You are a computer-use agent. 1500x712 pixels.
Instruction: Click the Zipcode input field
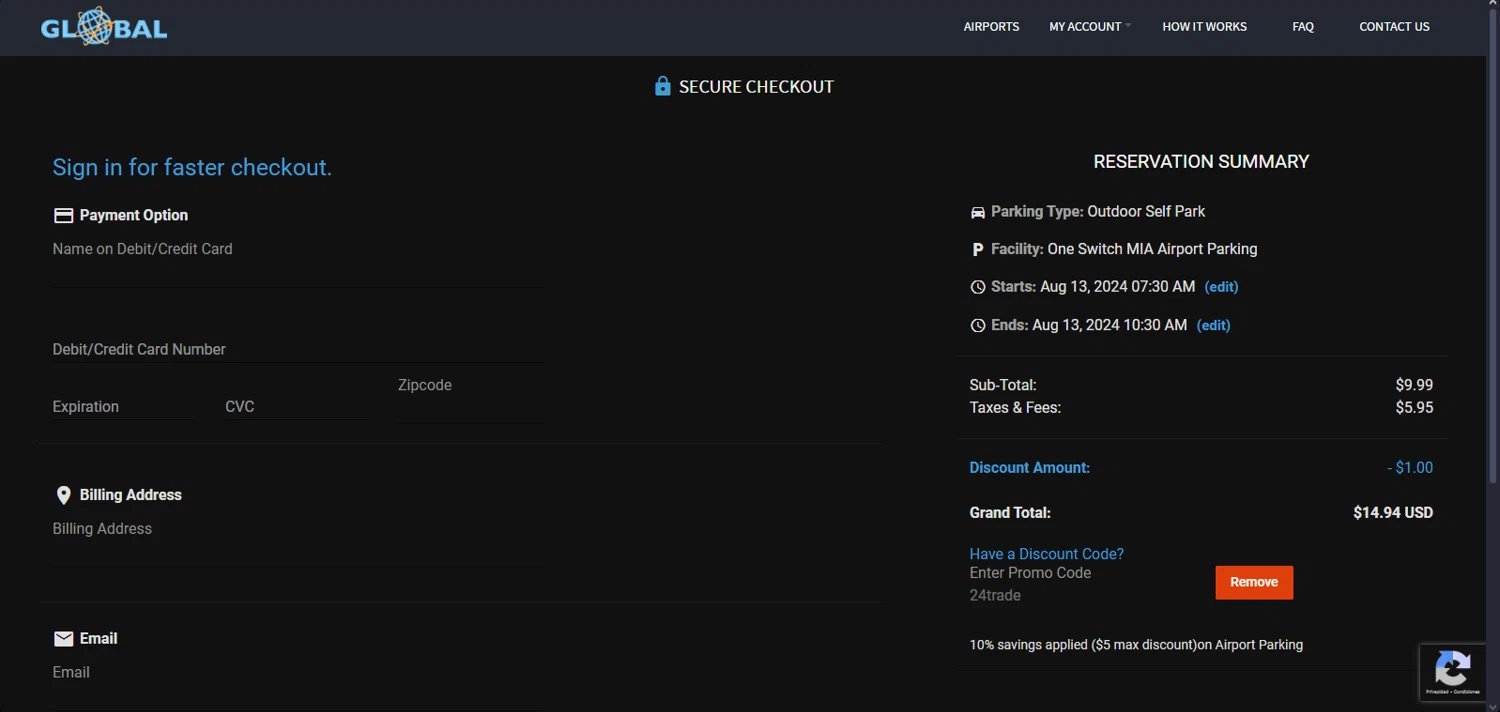(x=468, y=404)
